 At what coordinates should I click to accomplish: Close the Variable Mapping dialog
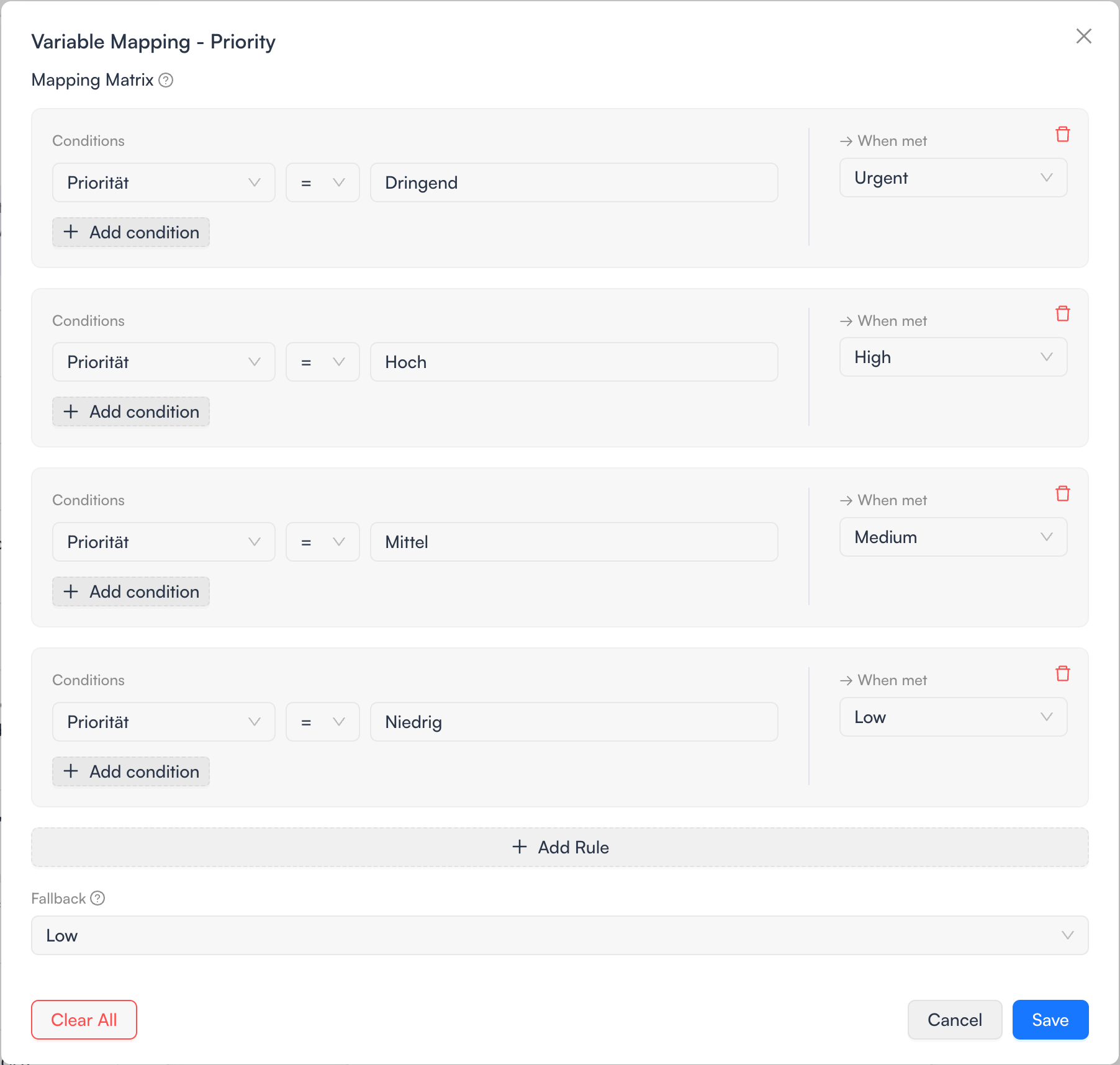coord(1083,36)
